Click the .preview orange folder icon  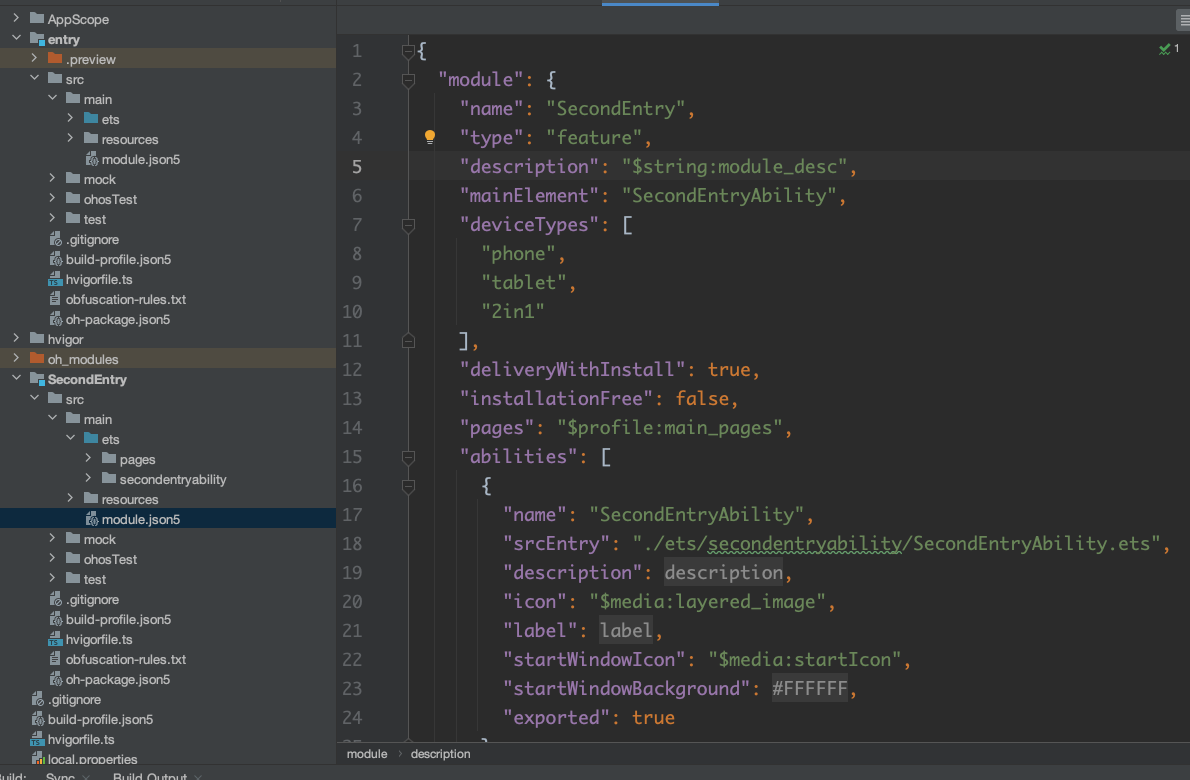[x=55, y=58]
